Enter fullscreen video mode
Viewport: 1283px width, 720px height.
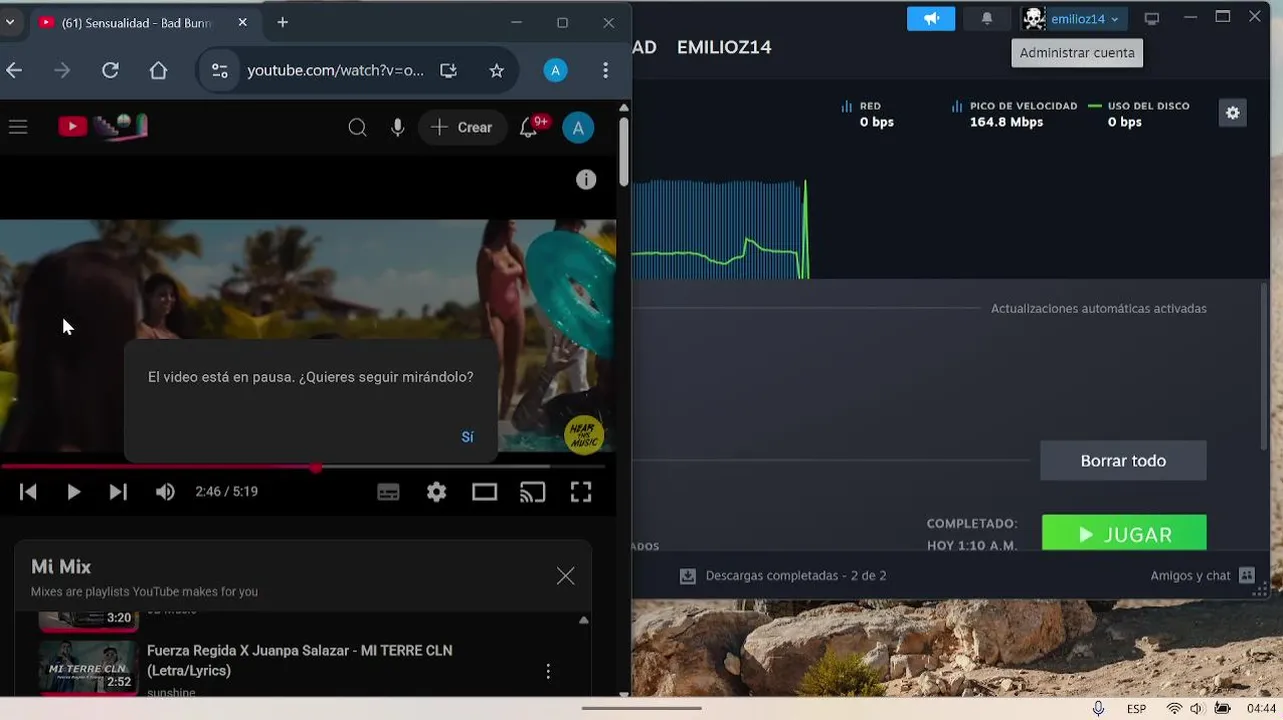point(581,492)
